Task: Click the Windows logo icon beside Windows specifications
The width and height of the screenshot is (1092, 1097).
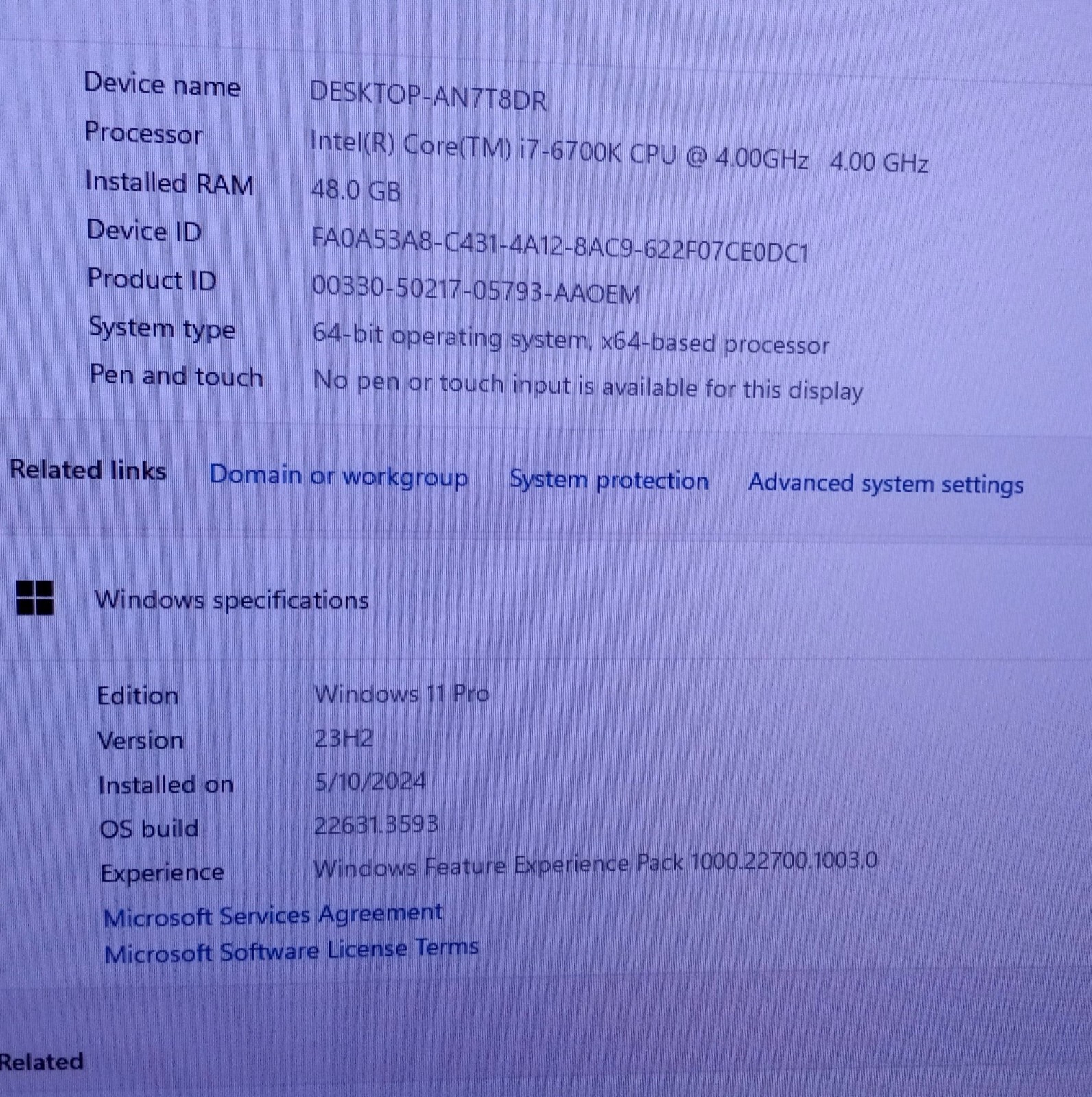Action: pyautogui.click(x=35, y=598)
